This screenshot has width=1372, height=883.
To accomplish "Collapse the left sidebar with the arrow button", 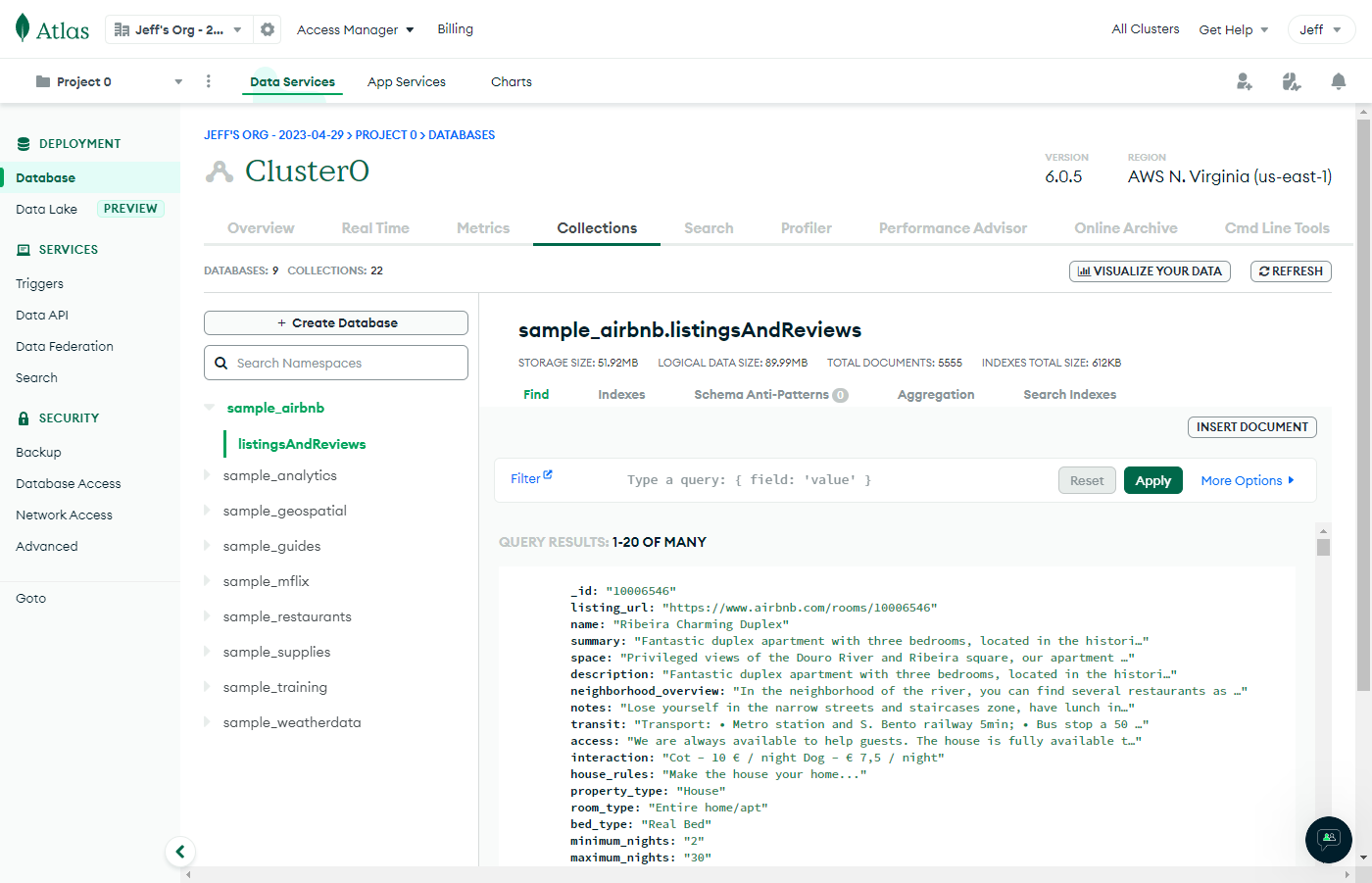I will click(x=179, y=852).
